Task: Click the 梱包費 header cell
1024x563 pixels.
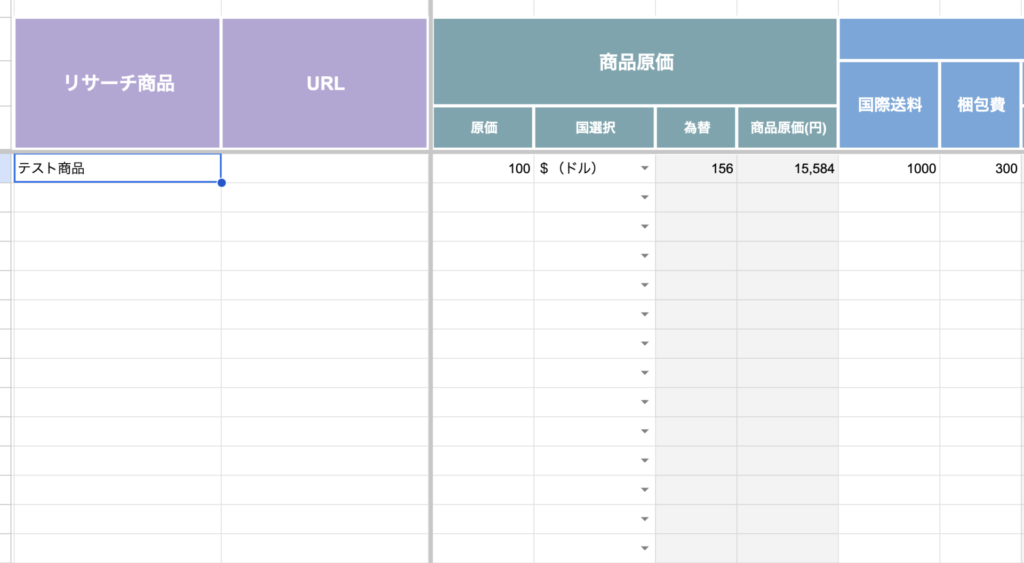Action: click(x=980, y=105)
